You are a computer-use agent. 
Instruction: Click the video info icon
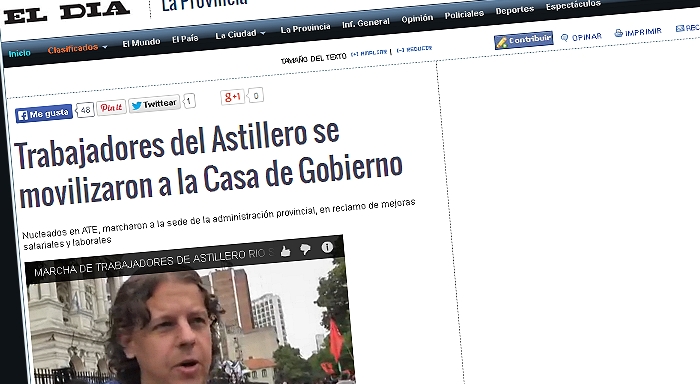[x=327, y=247]
